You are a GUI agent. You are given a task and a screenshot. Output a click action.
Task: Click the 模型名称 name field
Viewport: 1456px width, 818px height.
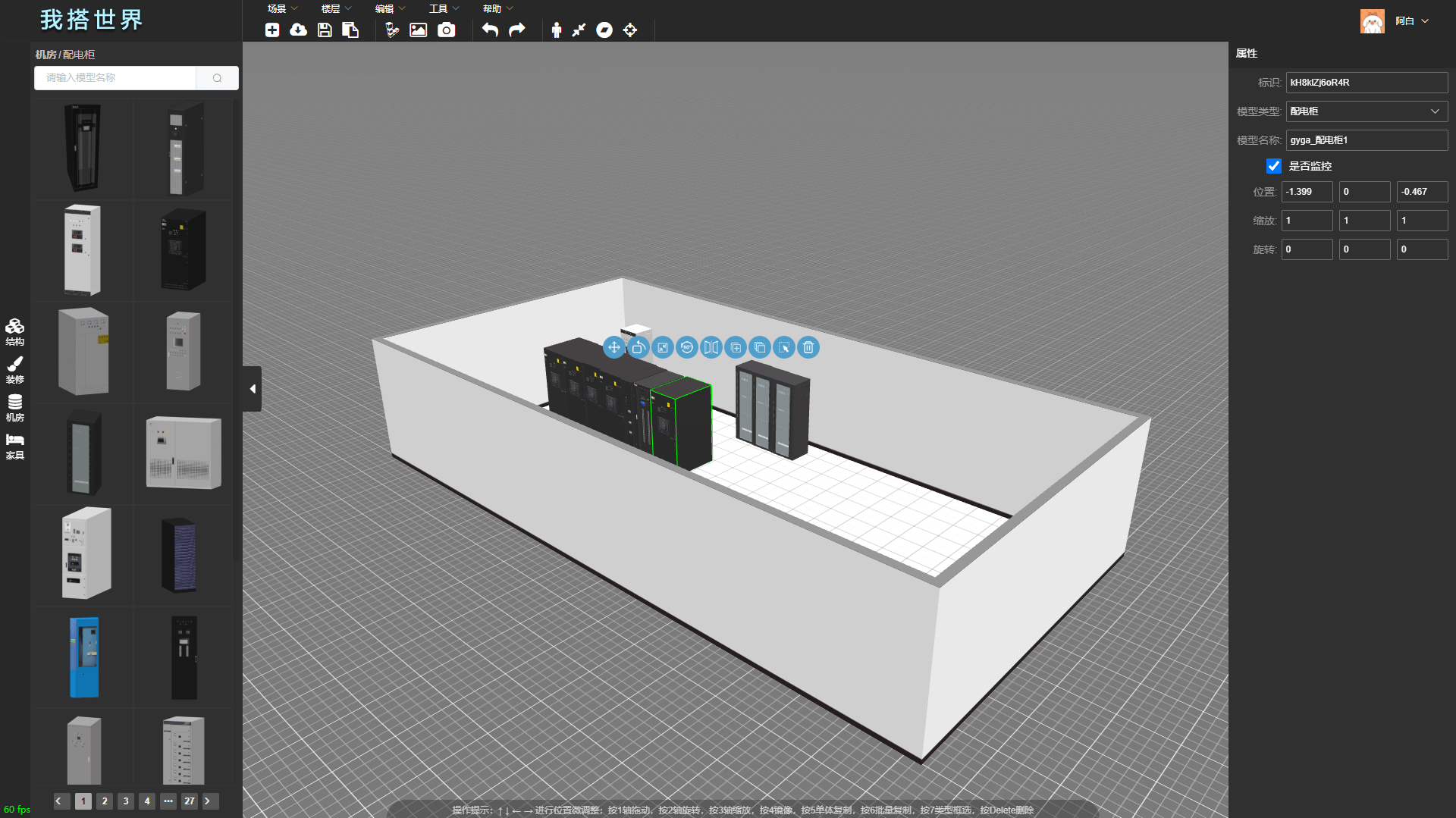pos(1367,140)
